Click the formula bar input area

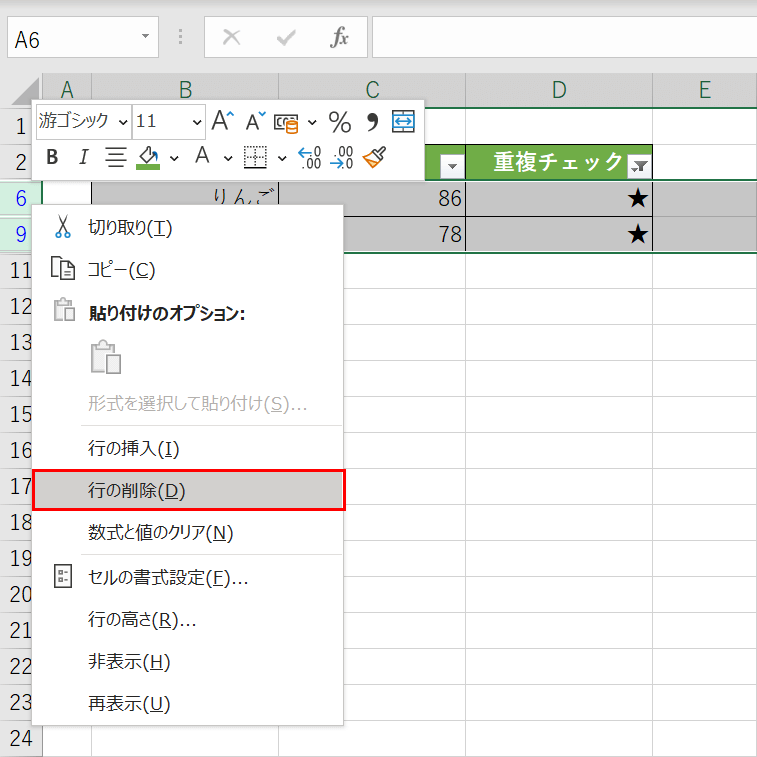pos(564,37)
